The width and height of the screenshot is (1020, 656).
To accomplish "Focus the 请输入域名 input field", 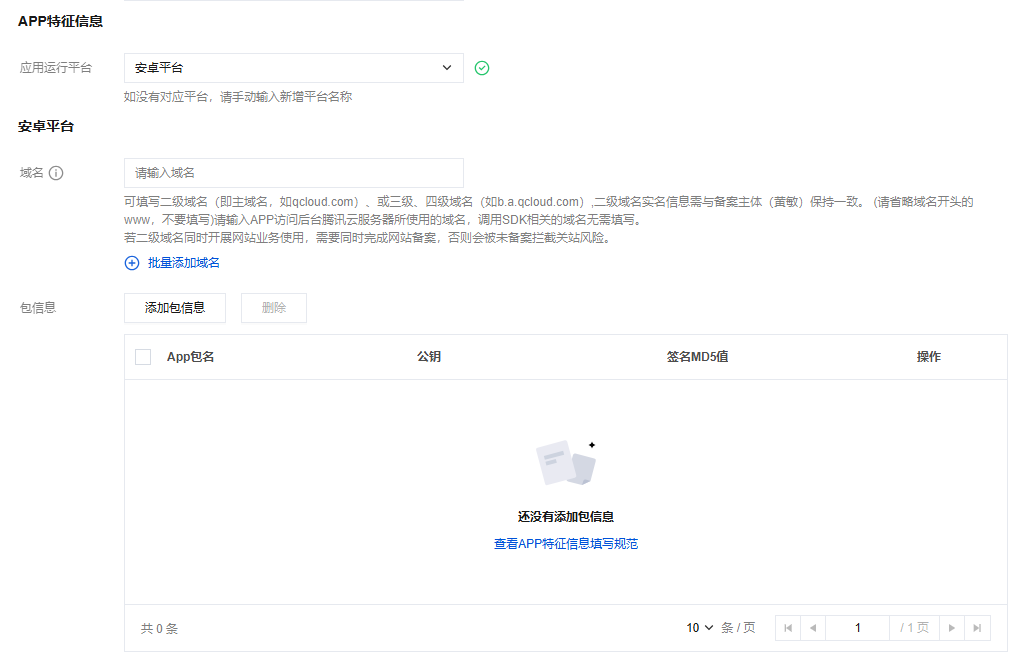I will pos(293,173).
